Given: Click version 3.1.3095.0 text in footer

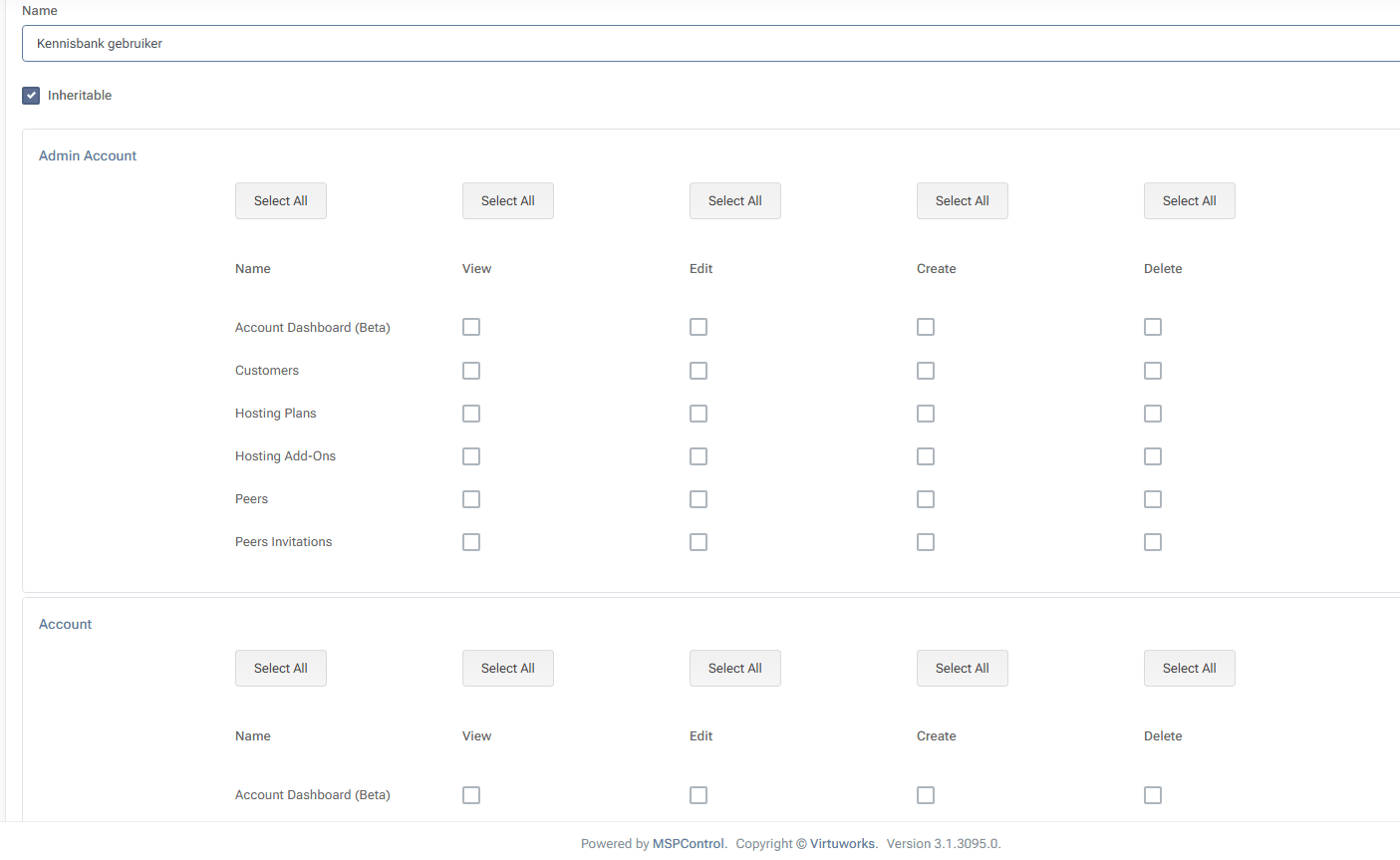Looking at the screenshot, I should 944,844.
